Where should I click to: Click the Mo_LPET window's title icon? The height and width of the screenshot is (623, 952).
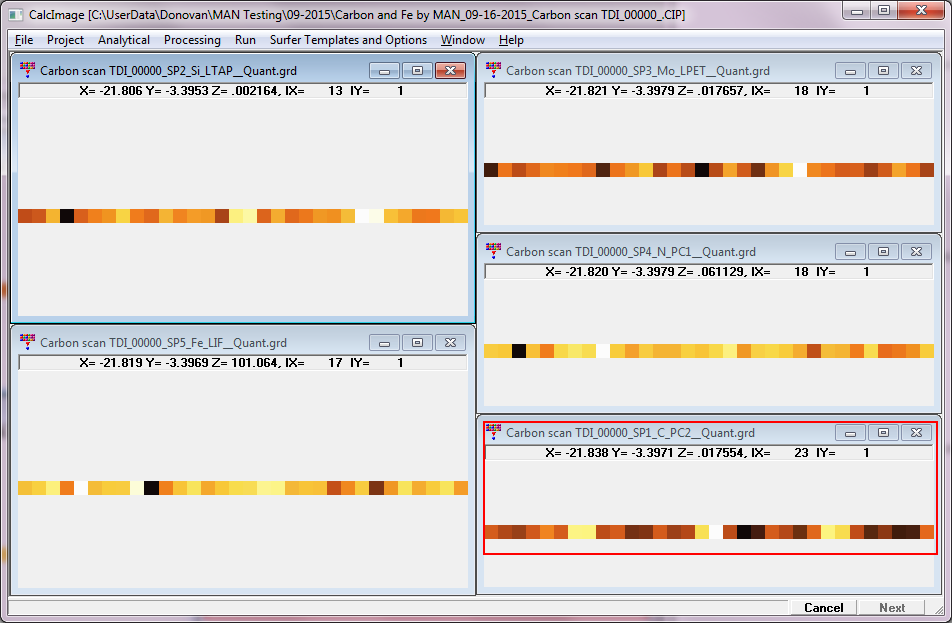pyautogui.click(x=493, y=71)
